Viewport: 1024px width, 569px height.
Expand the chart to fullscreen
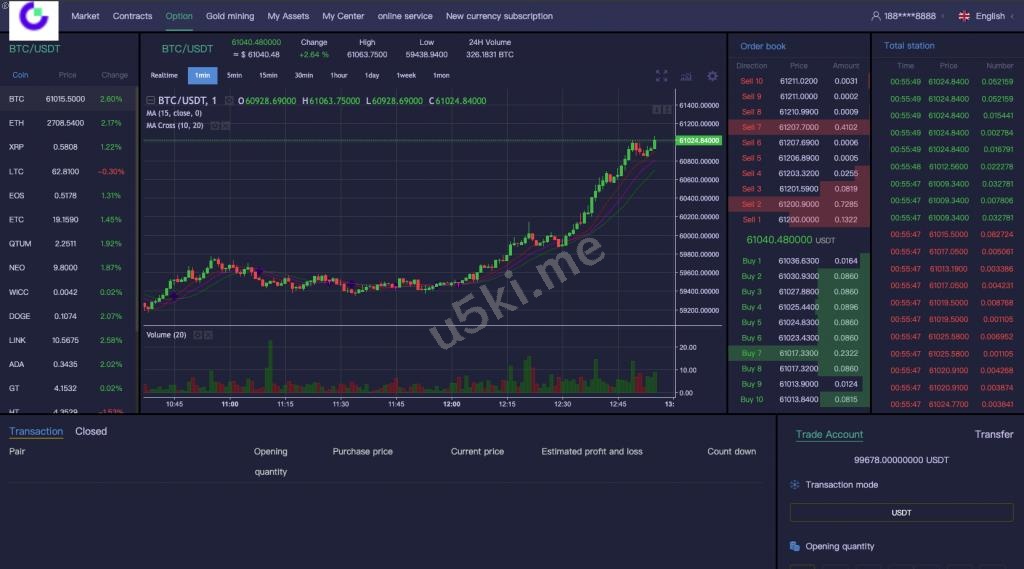661,76
